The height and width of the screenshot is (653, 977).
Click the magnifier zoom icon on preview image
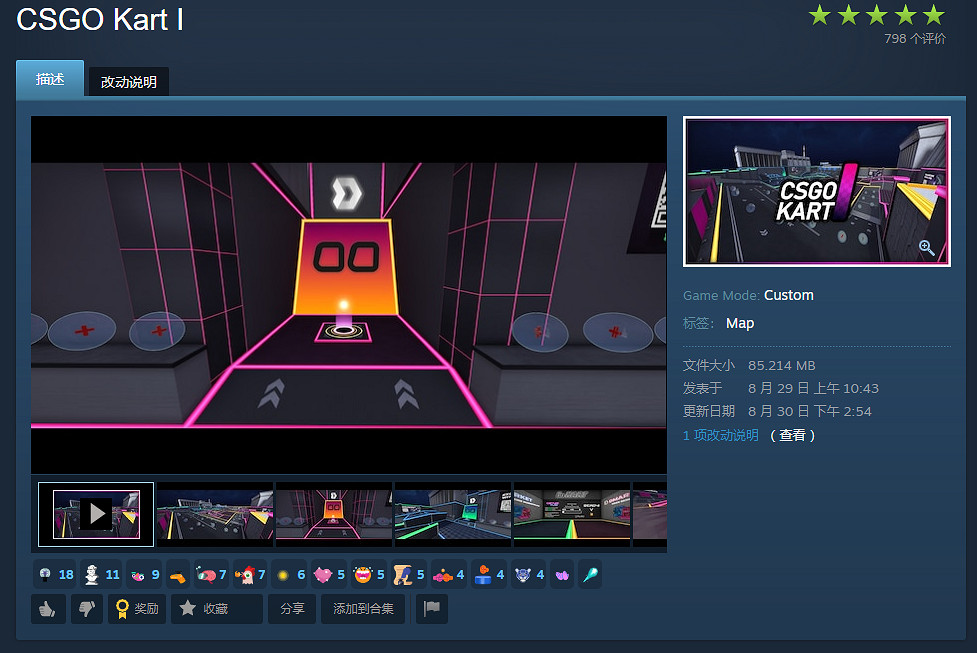pyautogui.click(x=927, y=248)
